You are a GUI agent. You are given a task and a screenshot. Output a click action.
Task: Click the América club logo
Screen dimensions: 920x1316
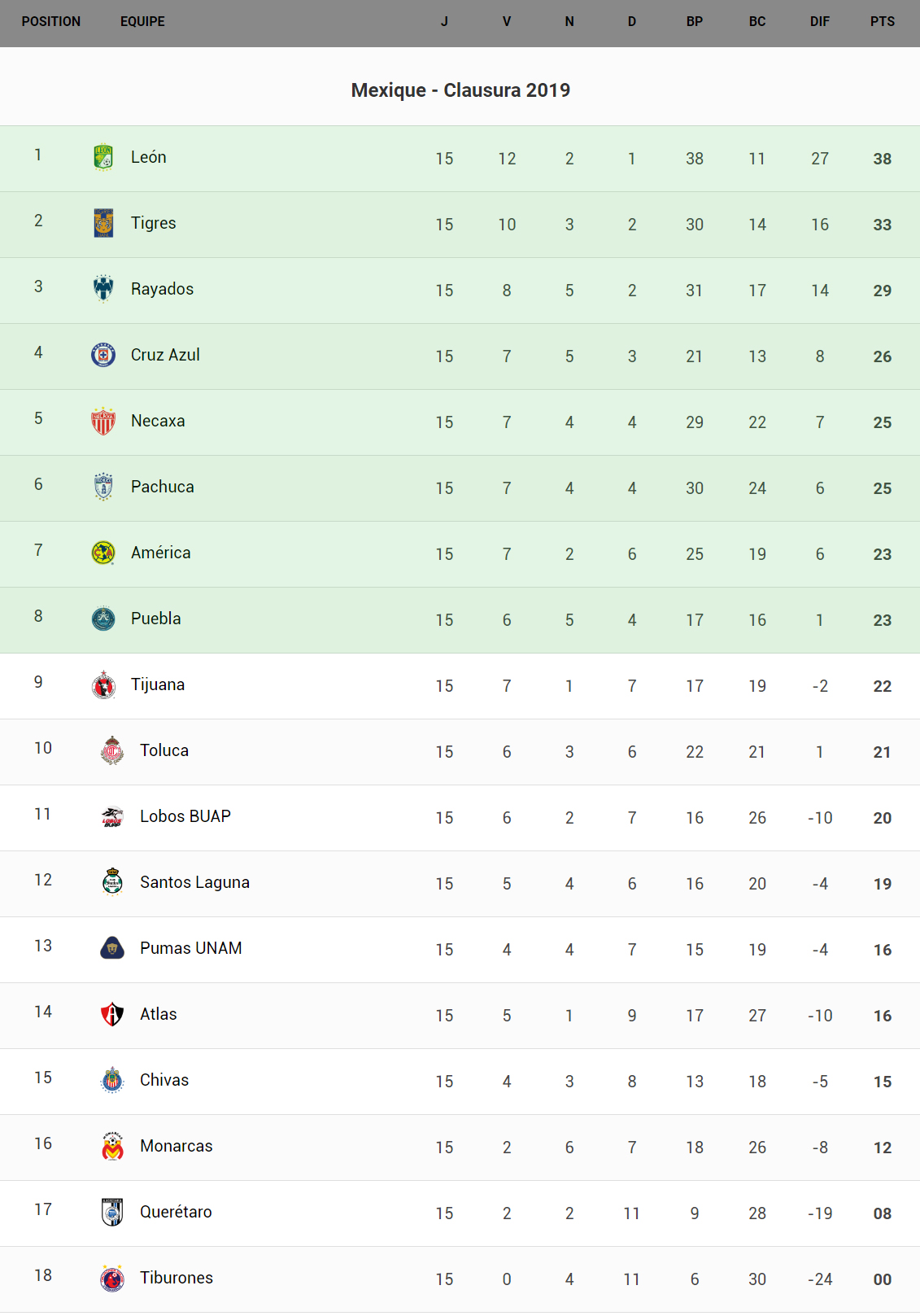tap(103, 553)
